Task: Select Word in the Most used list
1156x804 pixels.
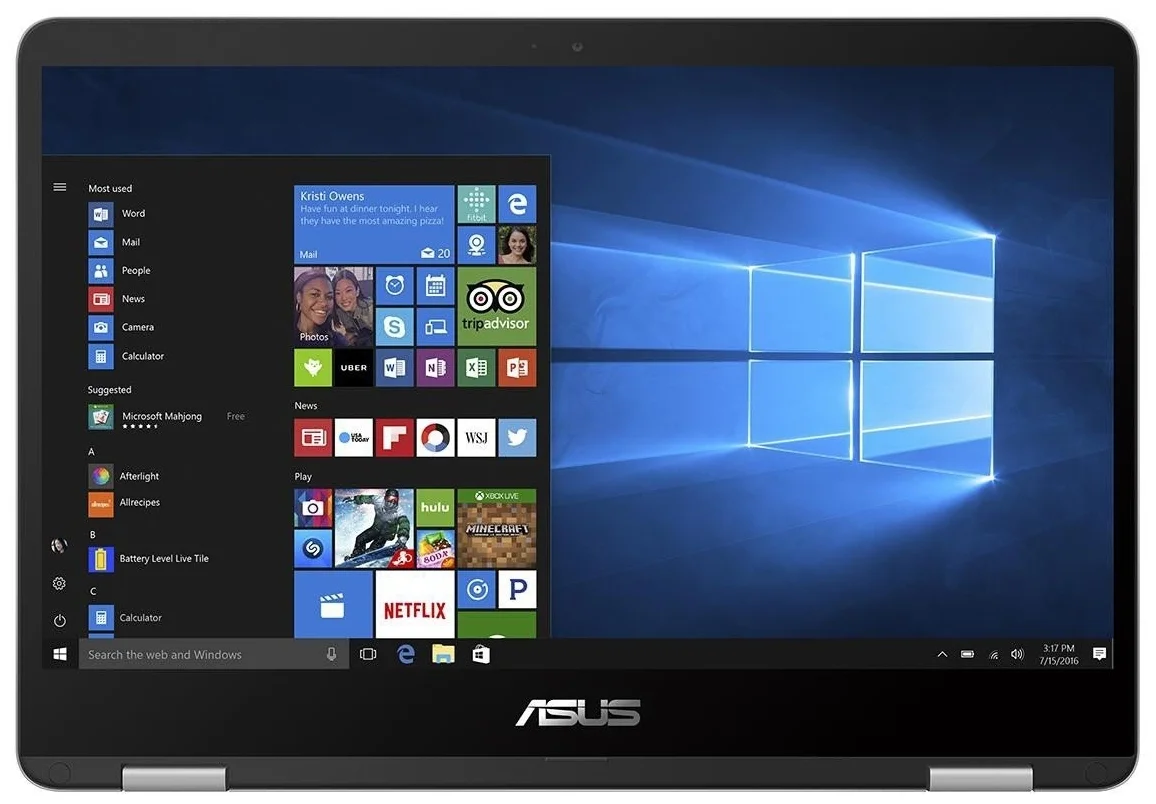Action: click(133, 214)
